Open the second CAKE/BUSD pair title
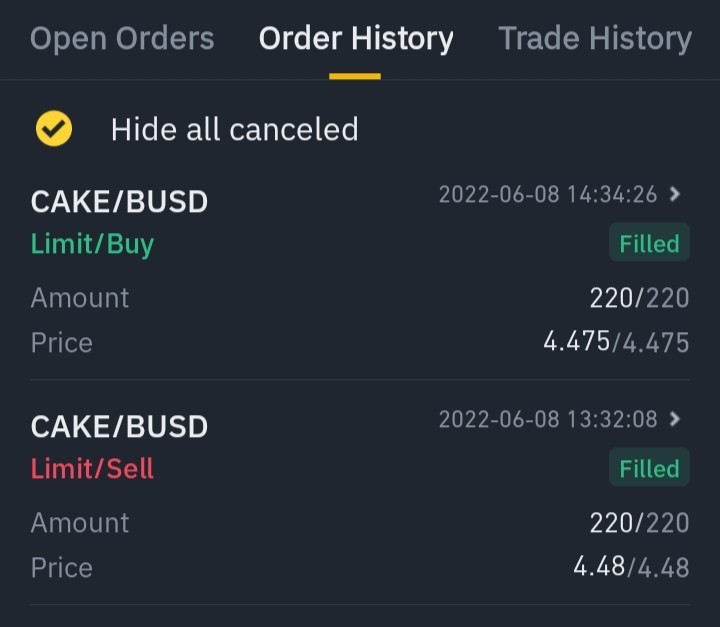 (119, 426)
